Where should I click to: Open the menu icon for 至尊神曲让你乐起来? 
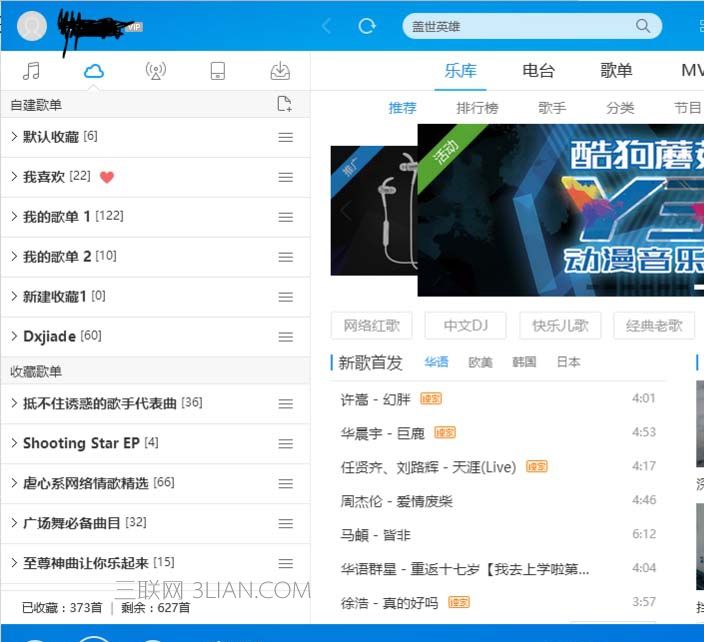click(x=286, y=564)
